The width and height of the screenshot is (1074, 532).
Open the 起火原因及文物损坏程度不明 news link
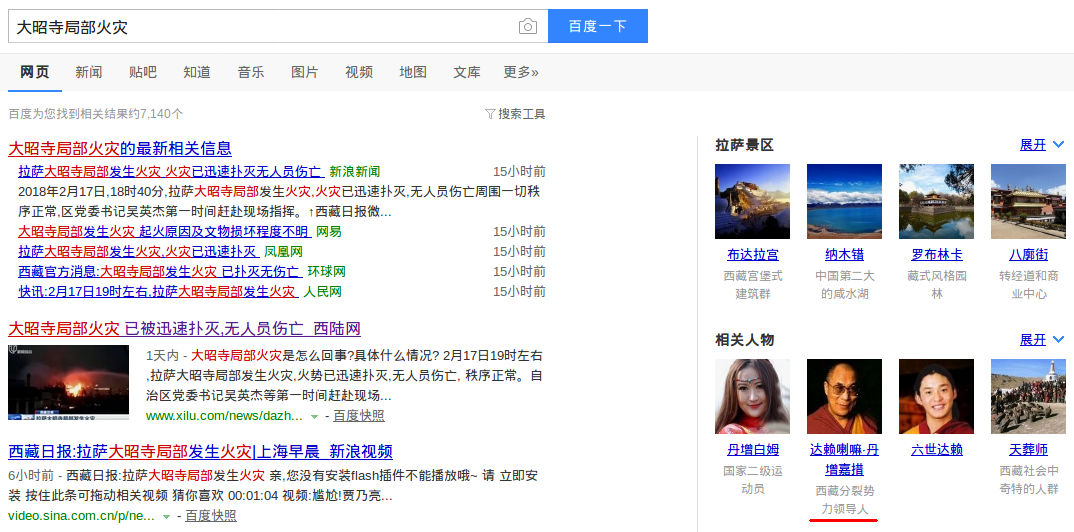pos(164,231)
